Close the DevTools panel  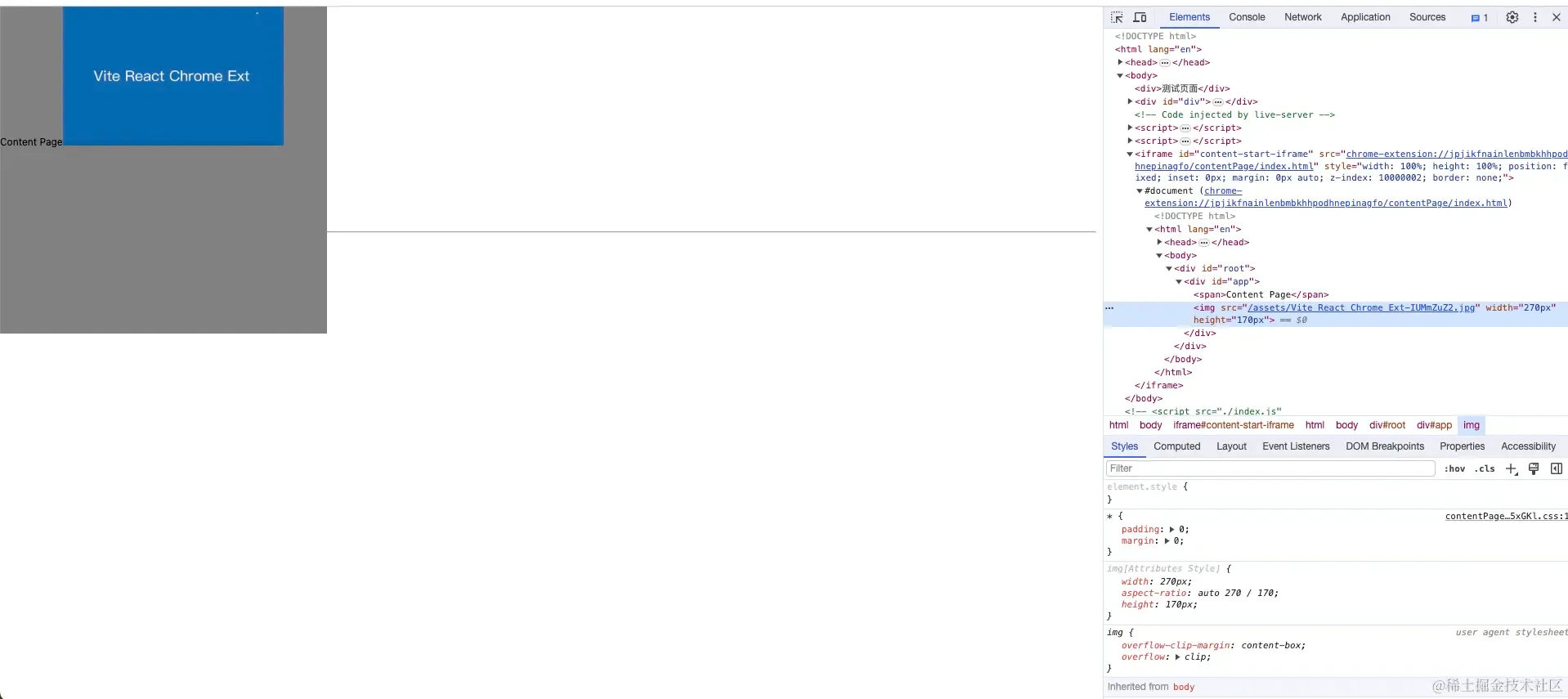click(x=1557, y=17)
